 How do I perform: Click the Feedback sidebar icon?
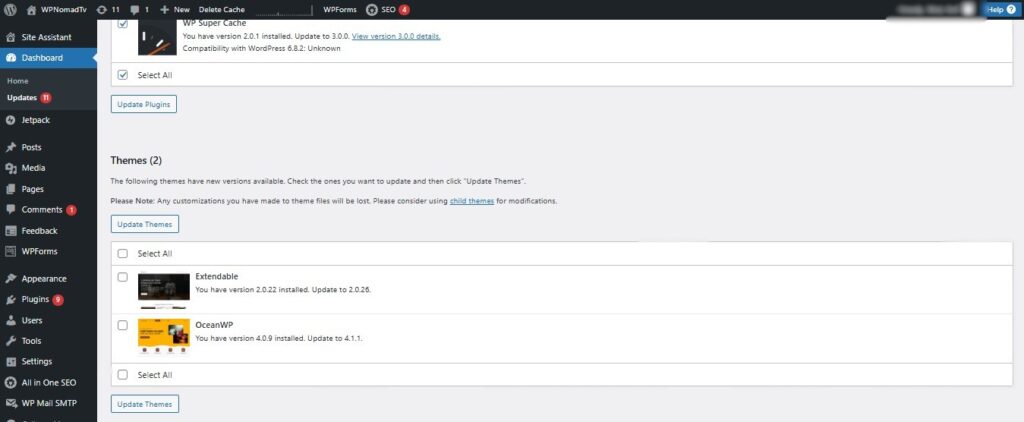coord(10,231)
